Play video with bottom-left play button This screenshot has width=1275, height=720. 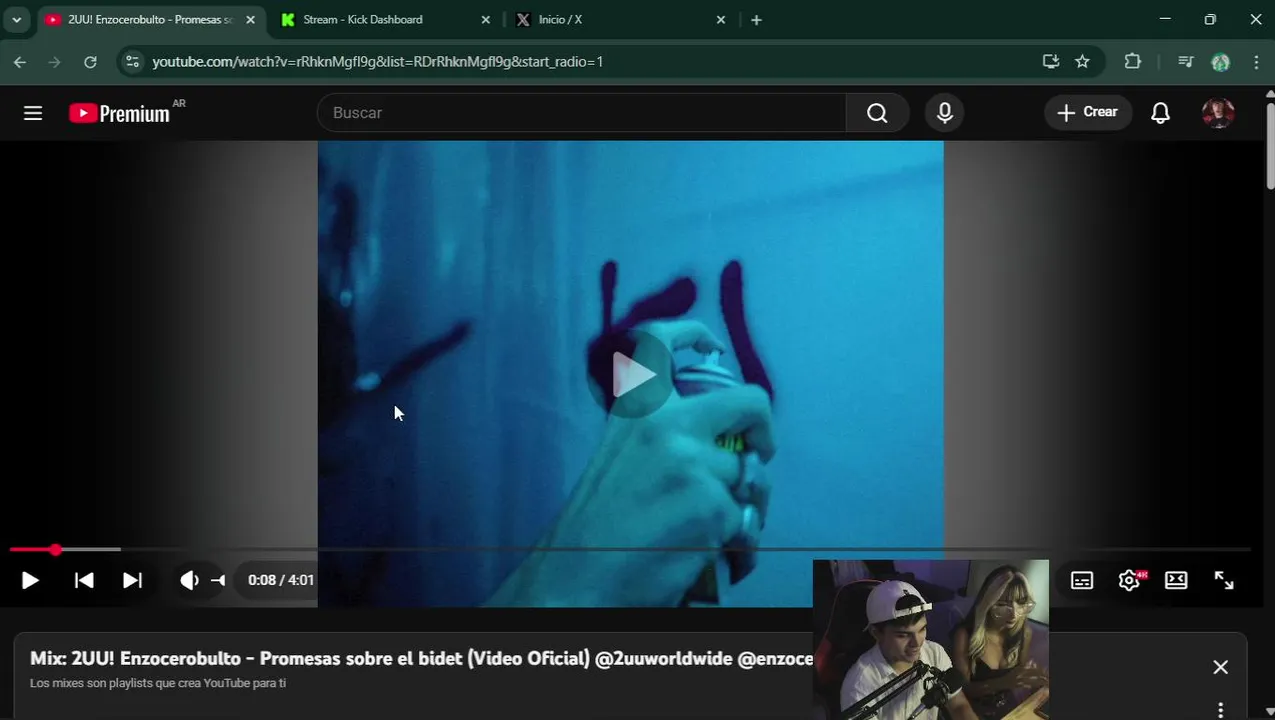pos(30,580)
